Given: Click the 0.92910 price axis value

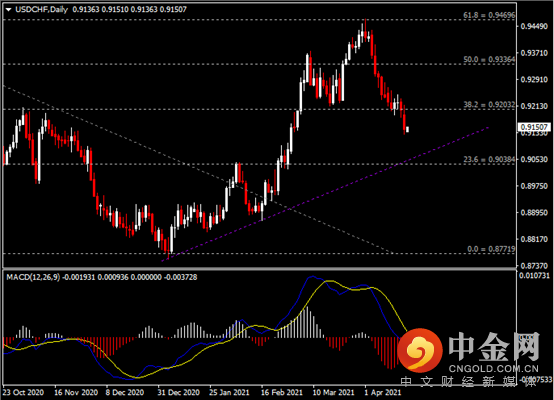Looking at the screenshot, I should click(x=534, y=80).
